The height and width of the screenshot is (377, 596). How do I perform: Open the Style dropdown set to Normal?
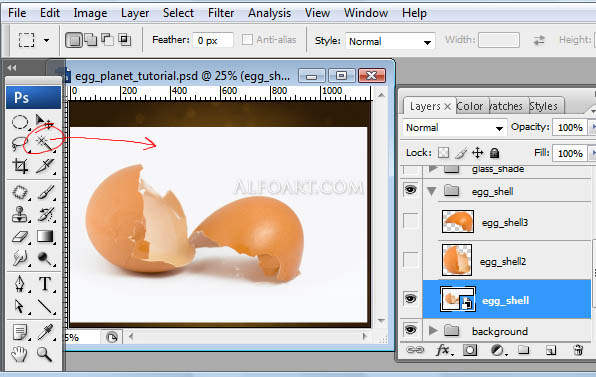click(x=390, y=41)
